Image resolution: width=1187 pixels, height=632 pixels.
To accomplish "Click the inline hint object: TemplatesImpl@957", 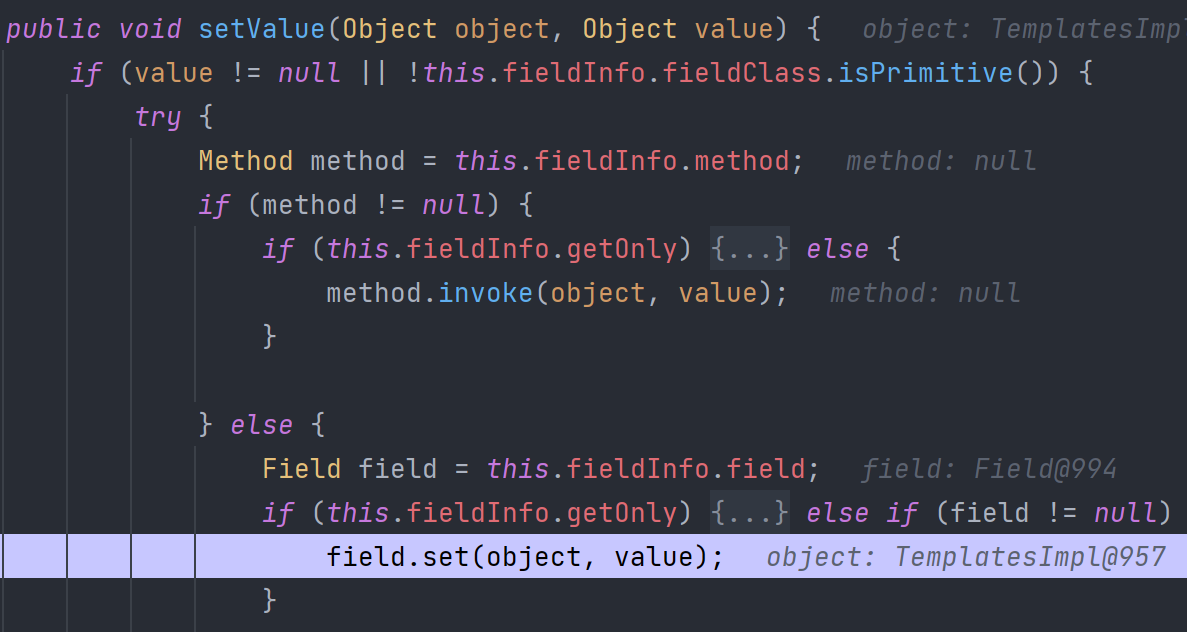I will pyautogui.click(x=966, y=557).
